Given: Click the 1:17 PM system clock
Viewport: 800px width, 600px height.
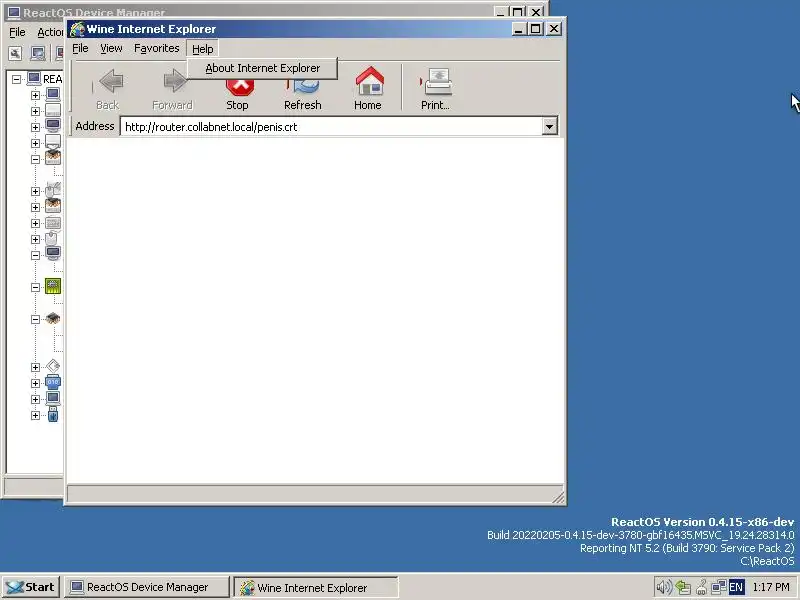Looking at the screenshot, I should pyautogui.click(x=770, y=587).
